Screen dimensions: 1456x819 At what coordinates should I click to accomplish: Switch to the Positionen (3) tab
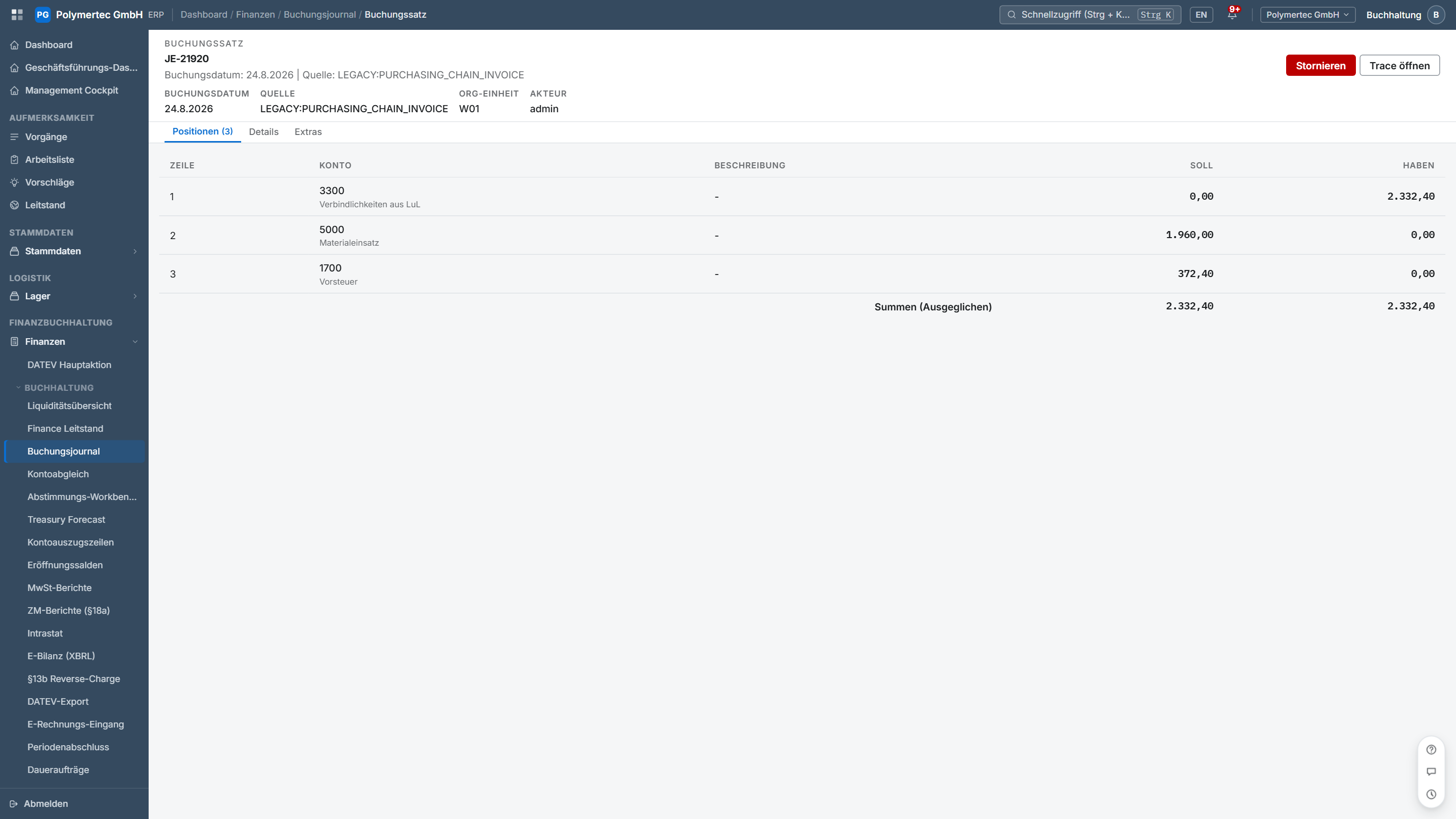pos(202,131)
